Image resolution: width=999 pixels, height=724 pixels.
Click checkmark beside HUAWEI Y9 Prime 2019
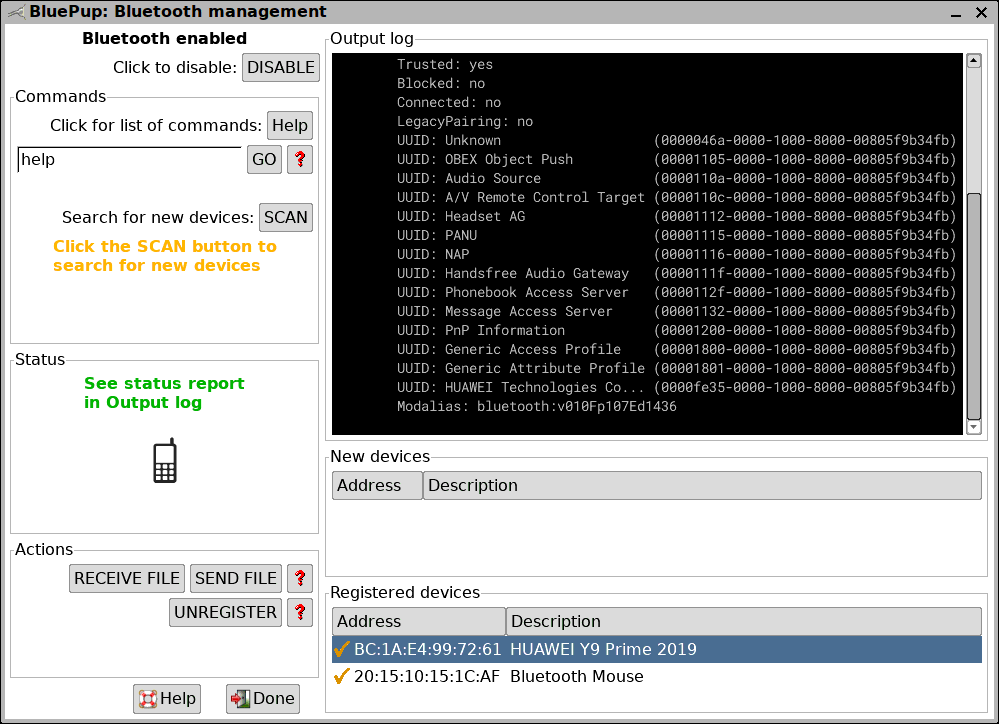coord(342,649)
